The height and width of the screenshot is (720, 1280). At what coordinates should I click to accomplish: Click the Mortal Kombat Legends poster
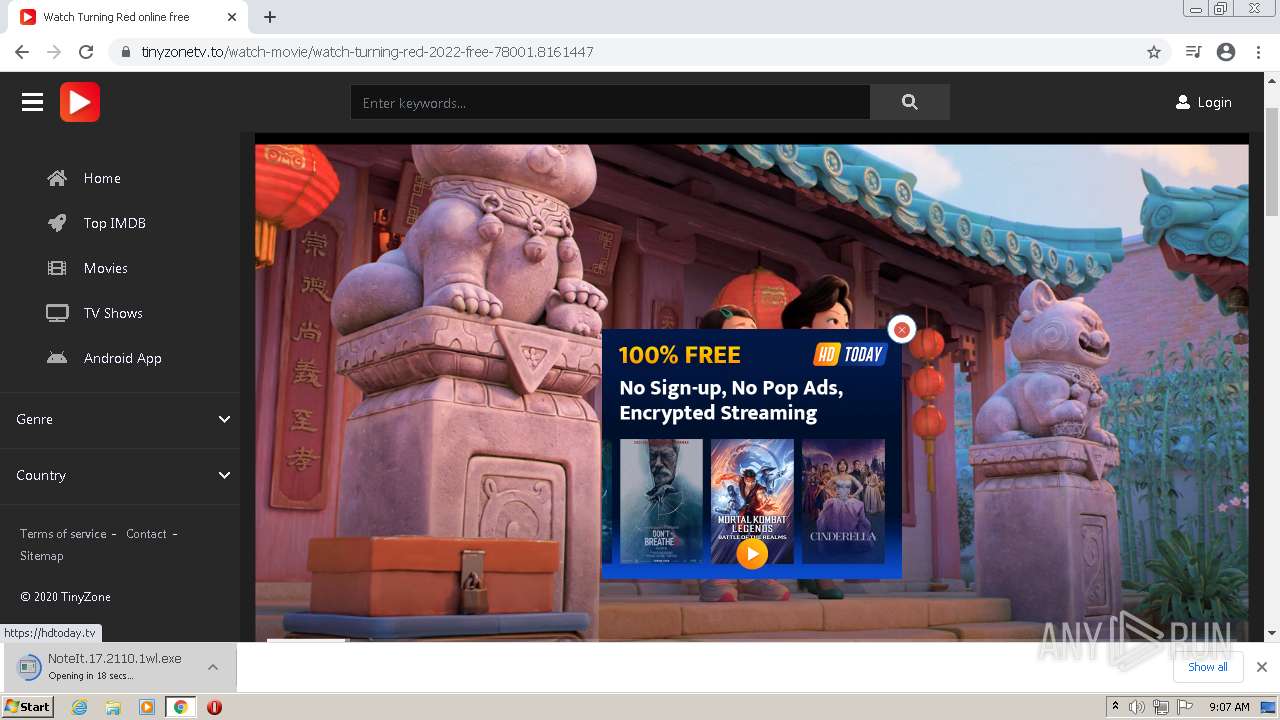click(x=752, y=501)
